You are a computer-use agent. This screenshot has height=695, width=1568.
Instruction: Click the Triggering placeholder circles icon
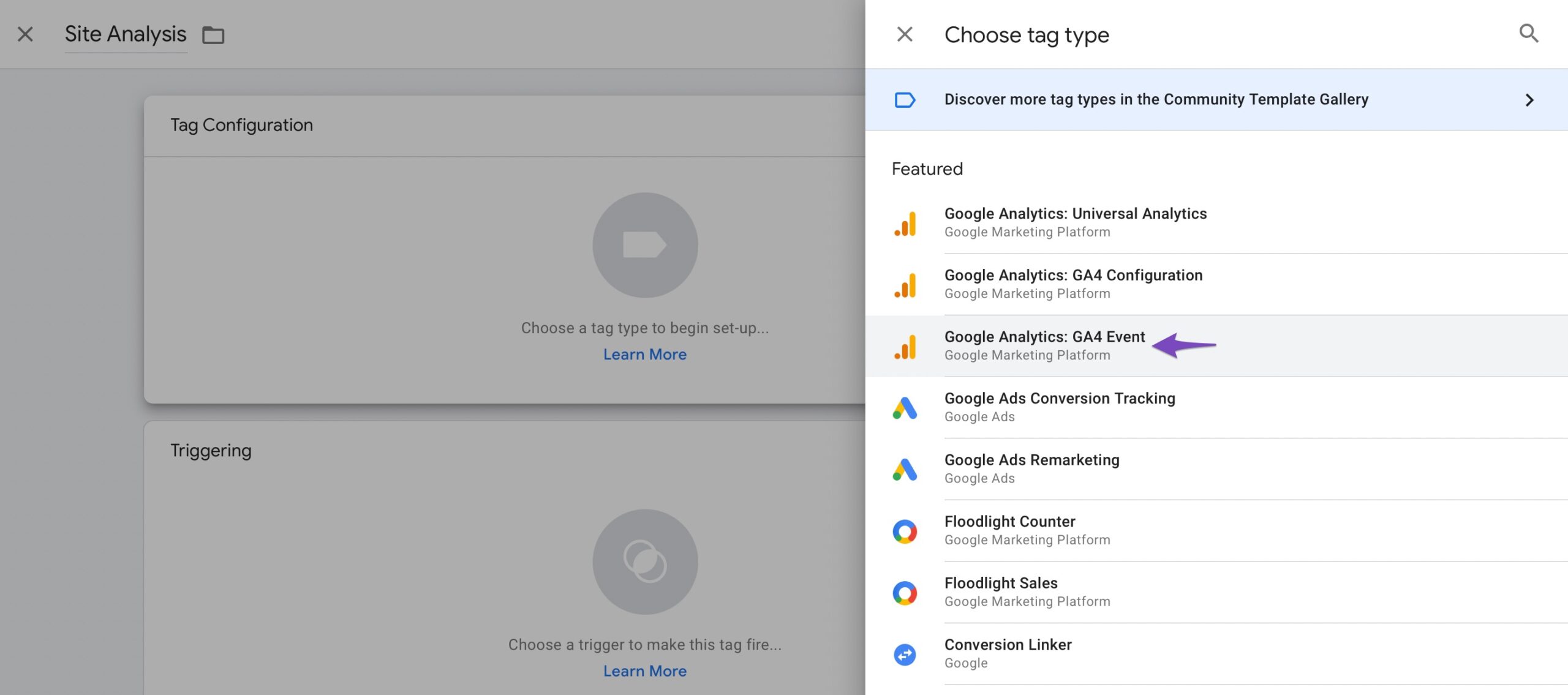point(645,562)
